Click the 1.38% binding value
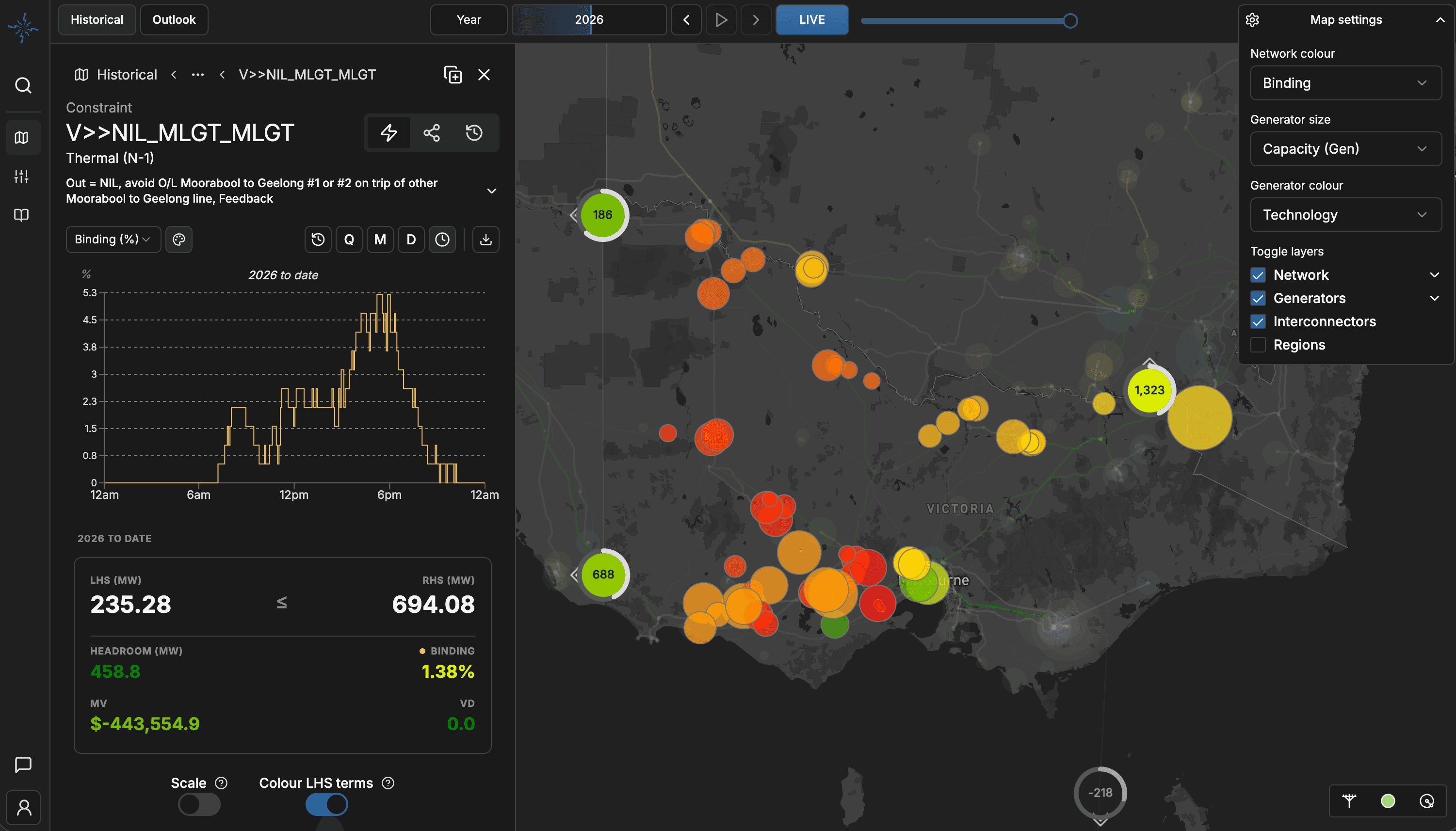 tap(448, 672)
